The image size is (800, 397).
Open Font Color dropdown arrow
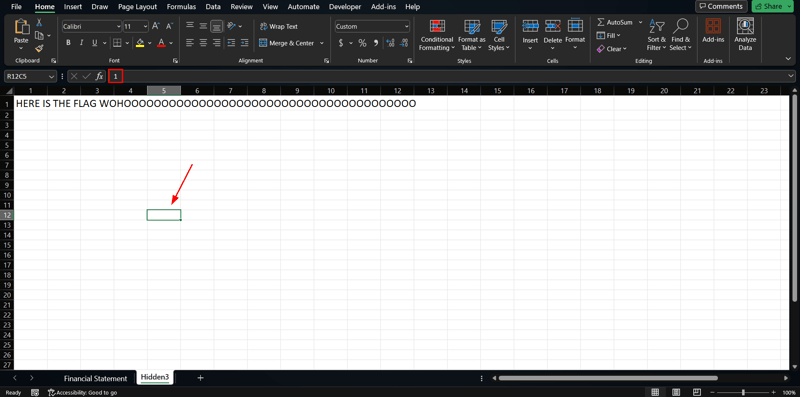[x=171, y=43]
